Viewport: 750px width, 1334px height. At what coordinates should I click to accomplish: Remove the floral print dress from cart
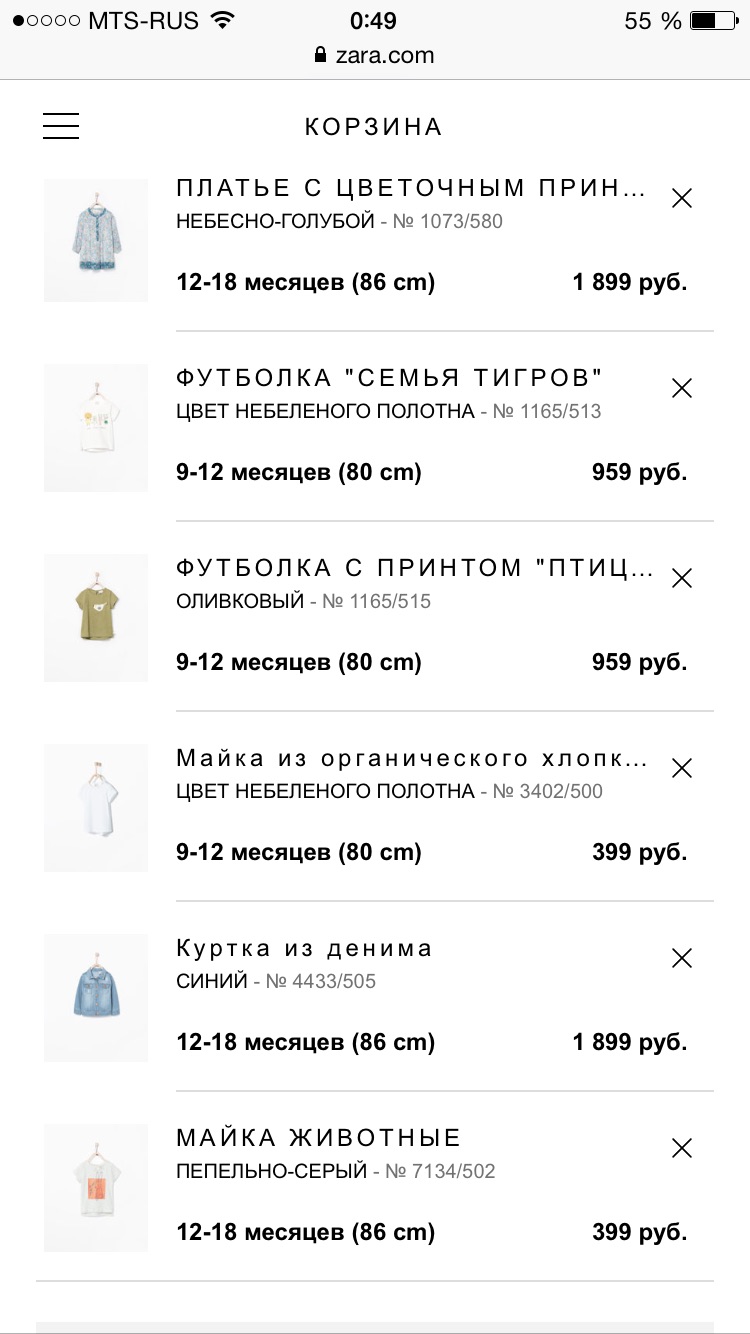pyautogui.click(x=682, y=198)
